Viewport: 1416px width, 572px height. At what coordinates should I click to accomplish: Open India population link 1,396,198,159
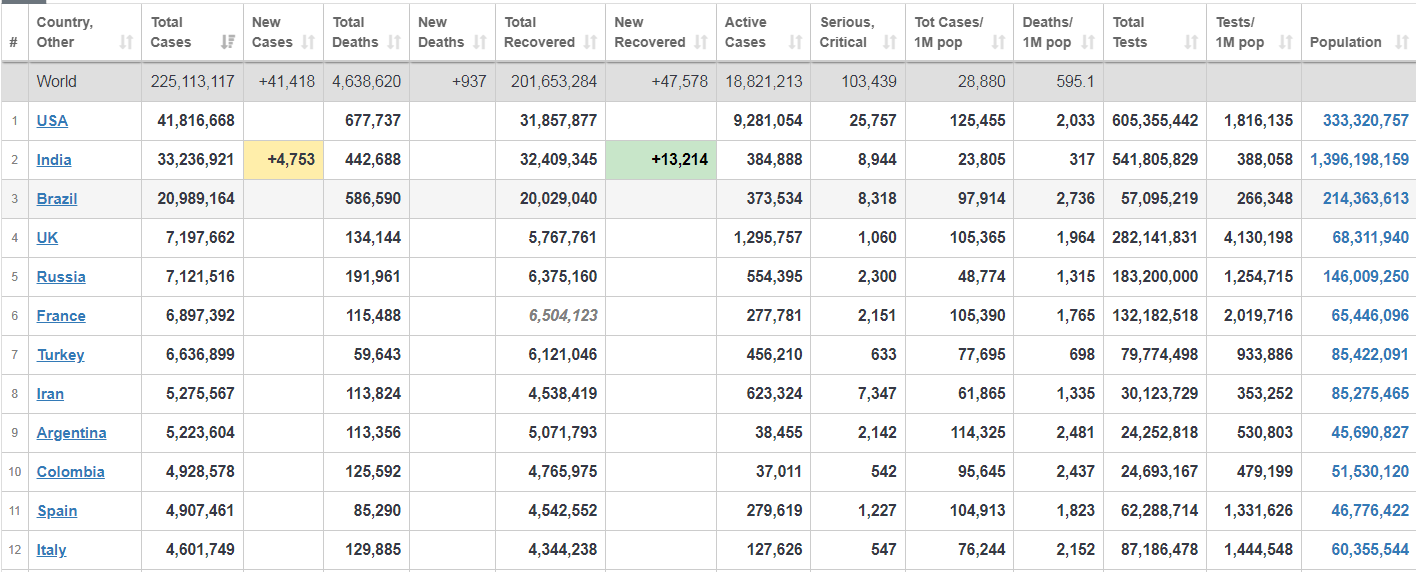coord(1359,159)
